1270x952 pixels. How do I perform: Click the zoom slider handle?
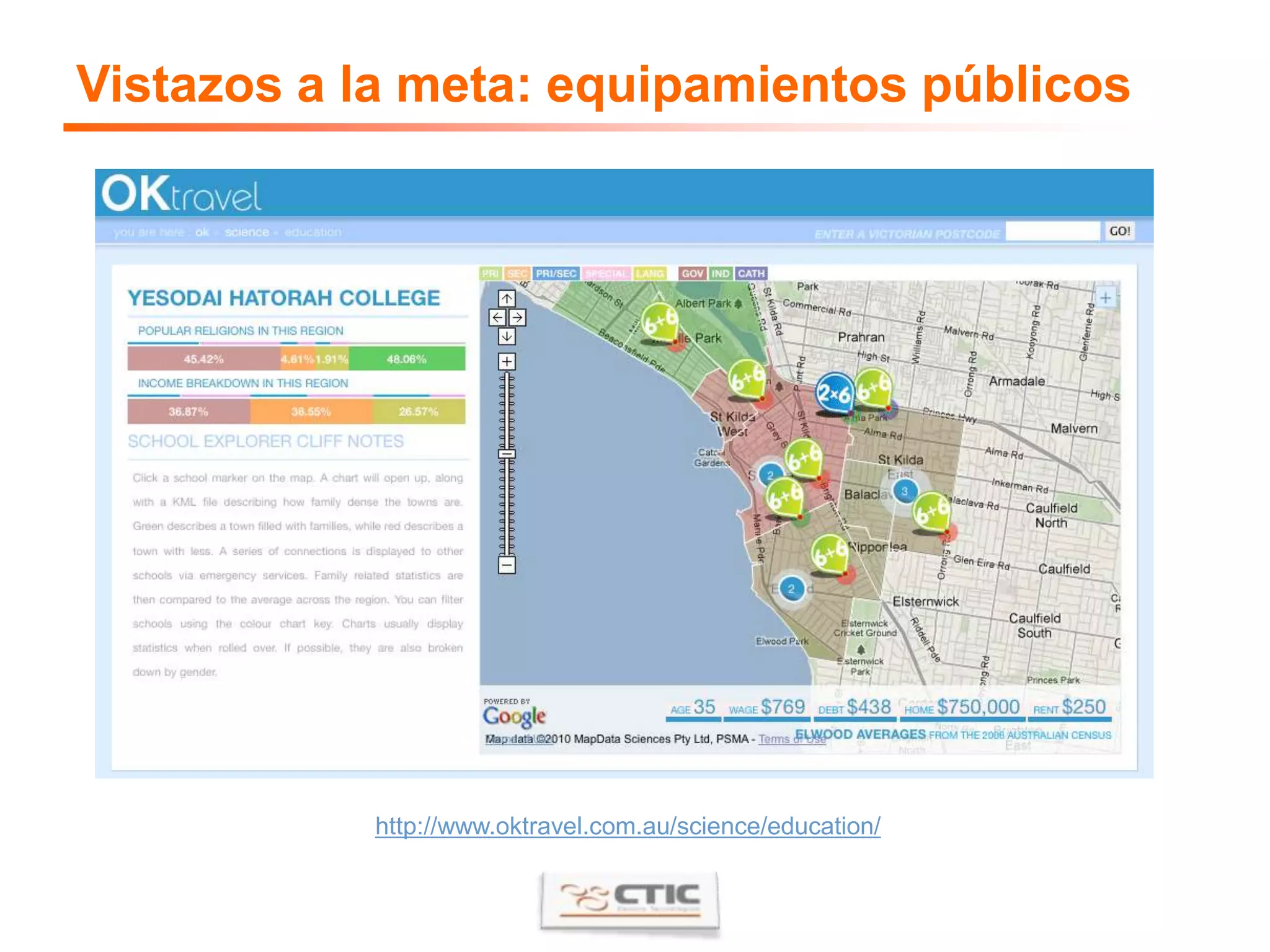click(x=507, y=454)
